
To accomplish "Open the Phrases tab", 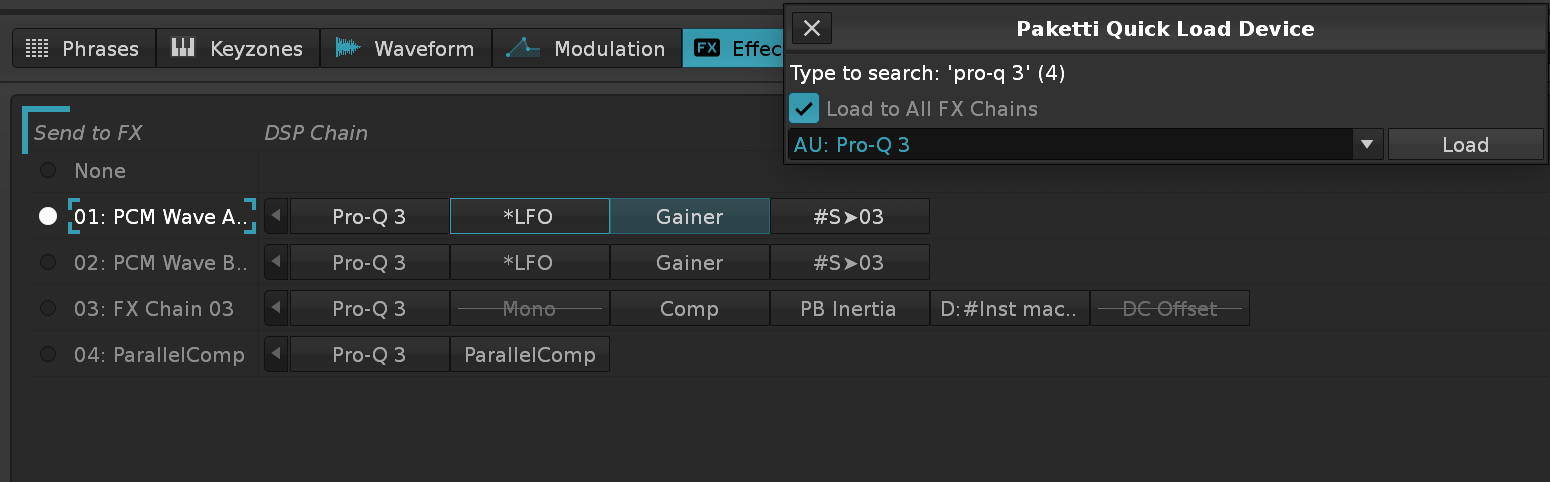I will point(82,48).
